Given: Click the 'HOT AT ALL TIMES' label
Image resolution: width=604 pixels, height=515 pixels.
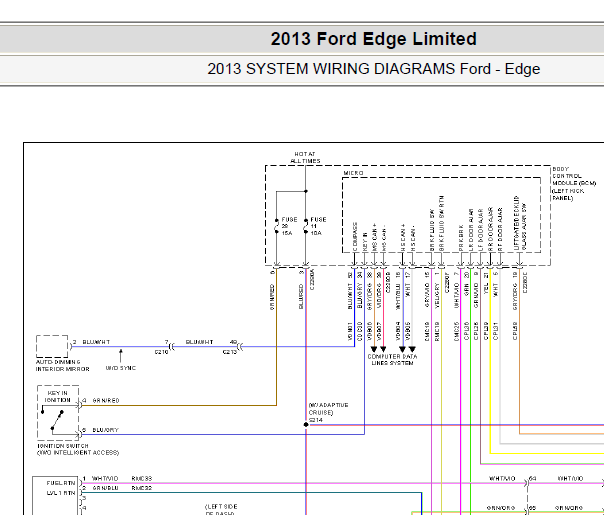Looking at the screenshot, I should tap(305, 158).
